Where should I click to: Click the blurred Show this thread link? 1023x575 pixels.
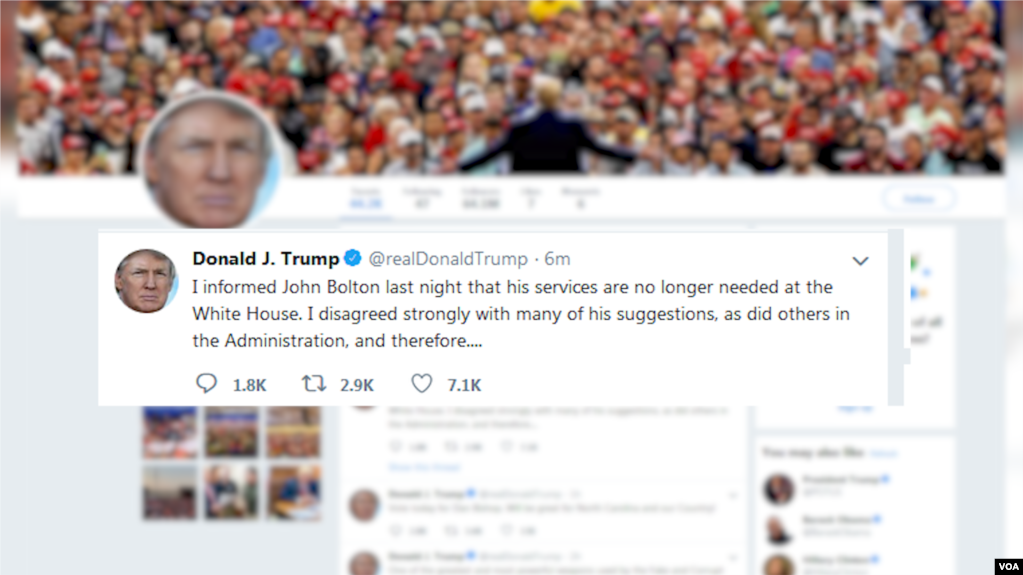pyautogui.click(x=425, y=467)
